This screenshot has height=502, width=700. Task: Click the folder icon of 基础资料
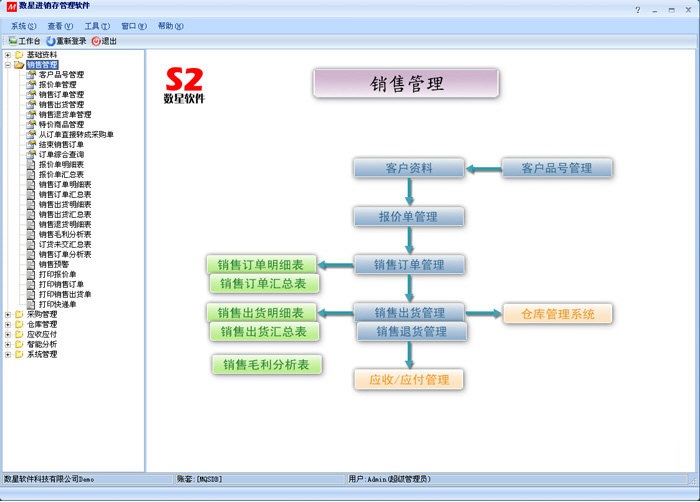tap(19, 54)
